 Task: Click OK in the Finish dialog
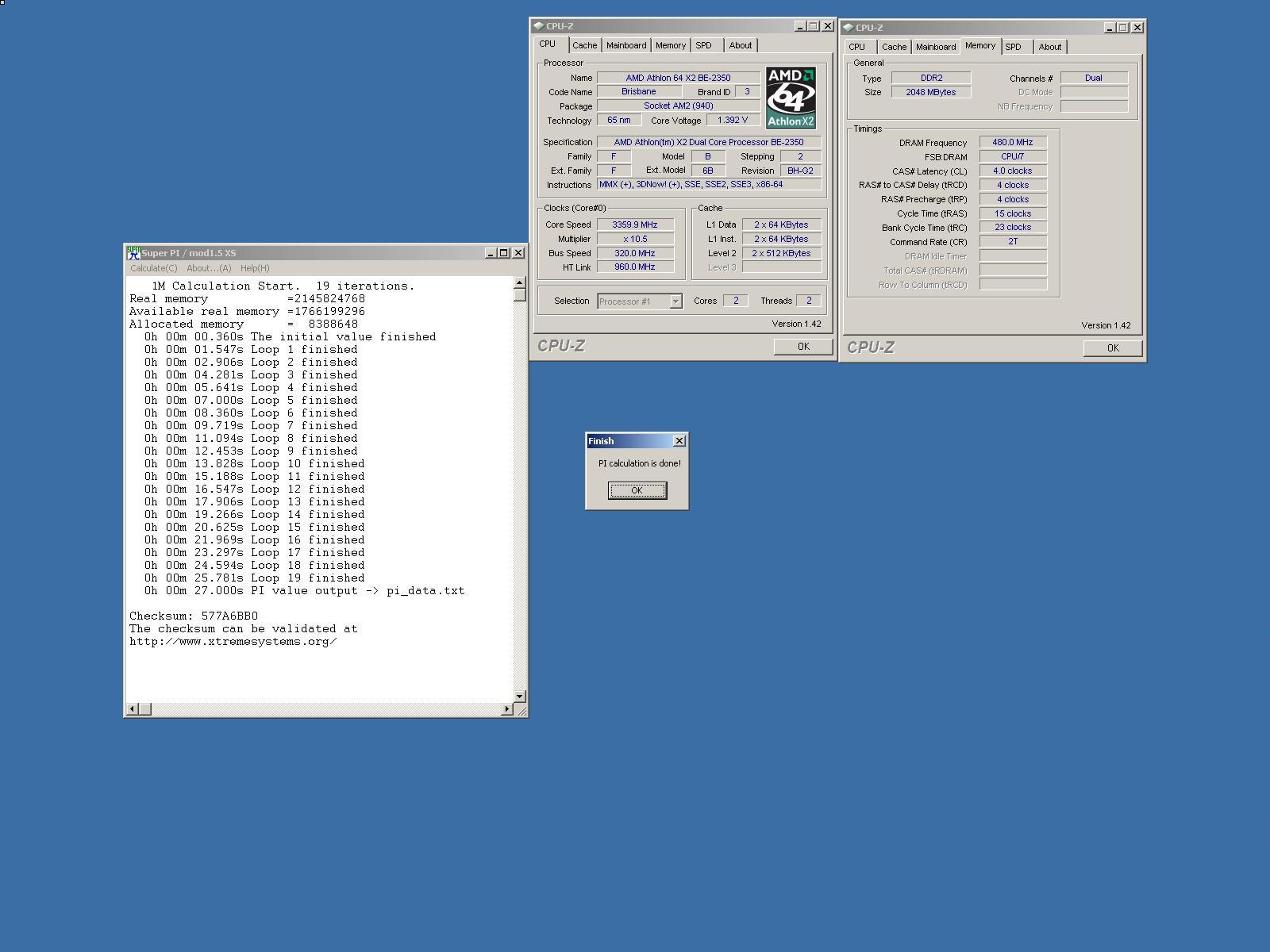pyautogui.click(x=637, y=490)
